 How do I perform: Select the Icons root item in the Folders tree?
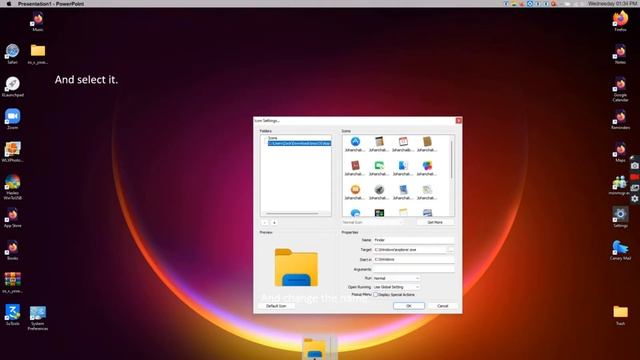point(273,138)
